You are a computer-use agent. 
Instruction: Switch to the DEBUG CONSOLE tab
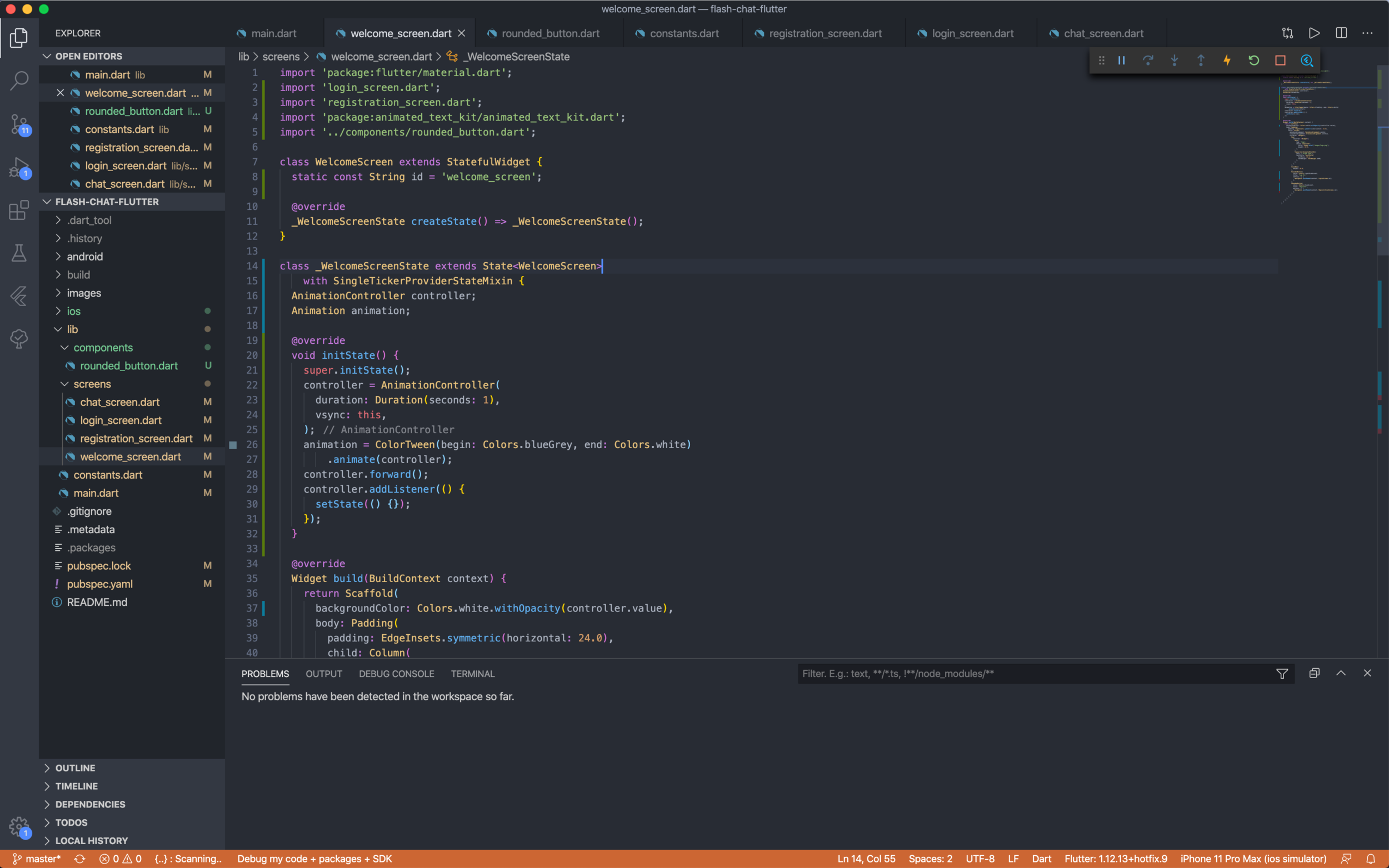pyautogui.click(x=396, y=674)
